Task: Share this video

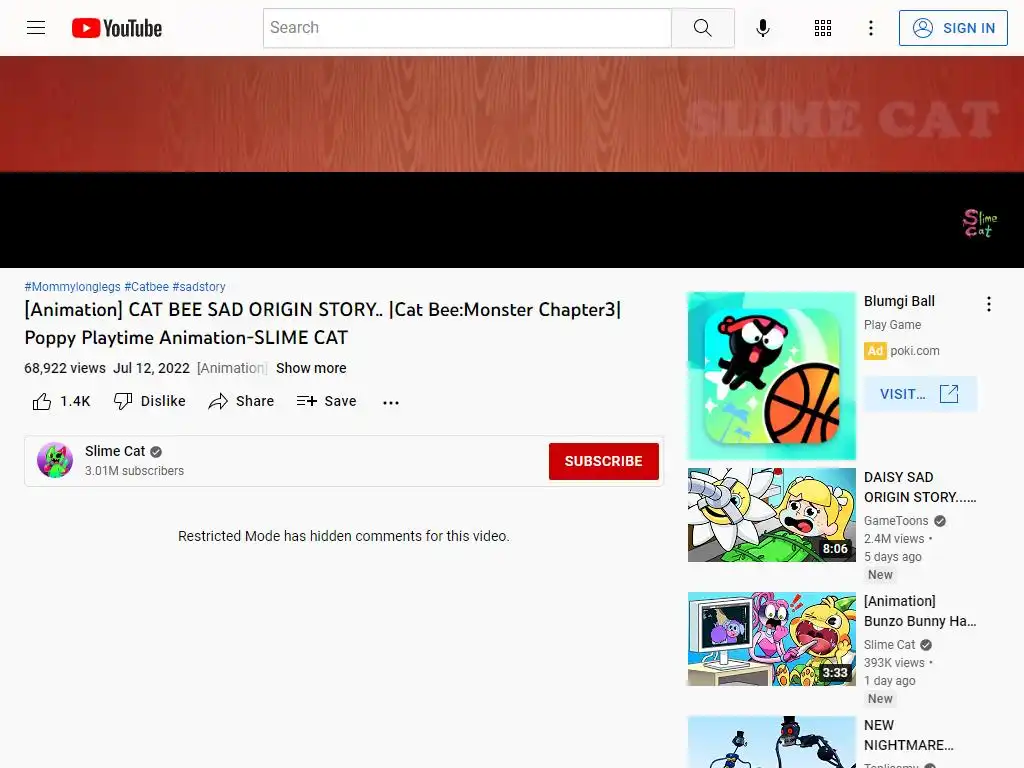Action: [x=241, y=401]
